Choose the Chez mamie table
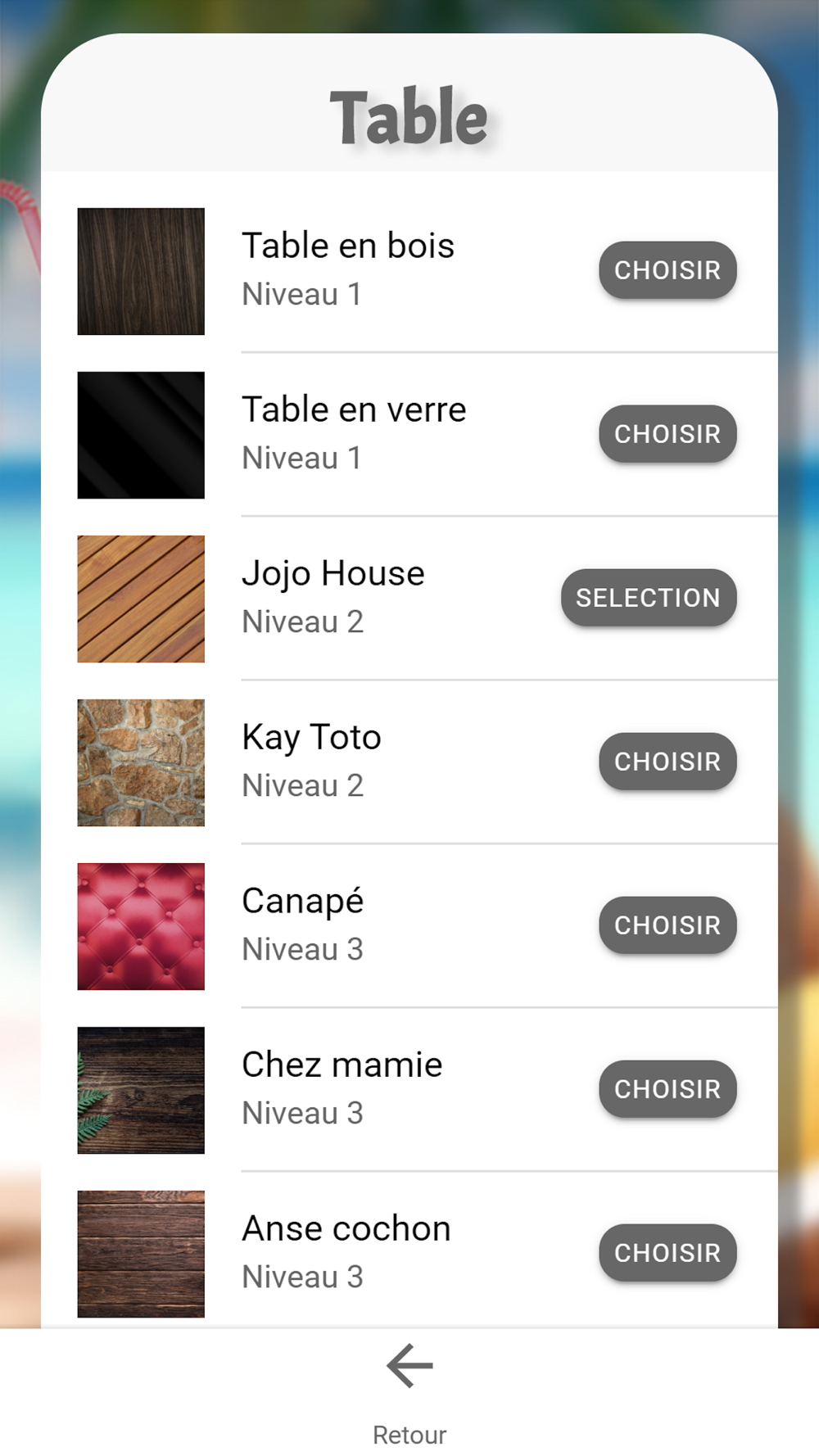Screen dimensions: 819x1456 click(667, 1089)
